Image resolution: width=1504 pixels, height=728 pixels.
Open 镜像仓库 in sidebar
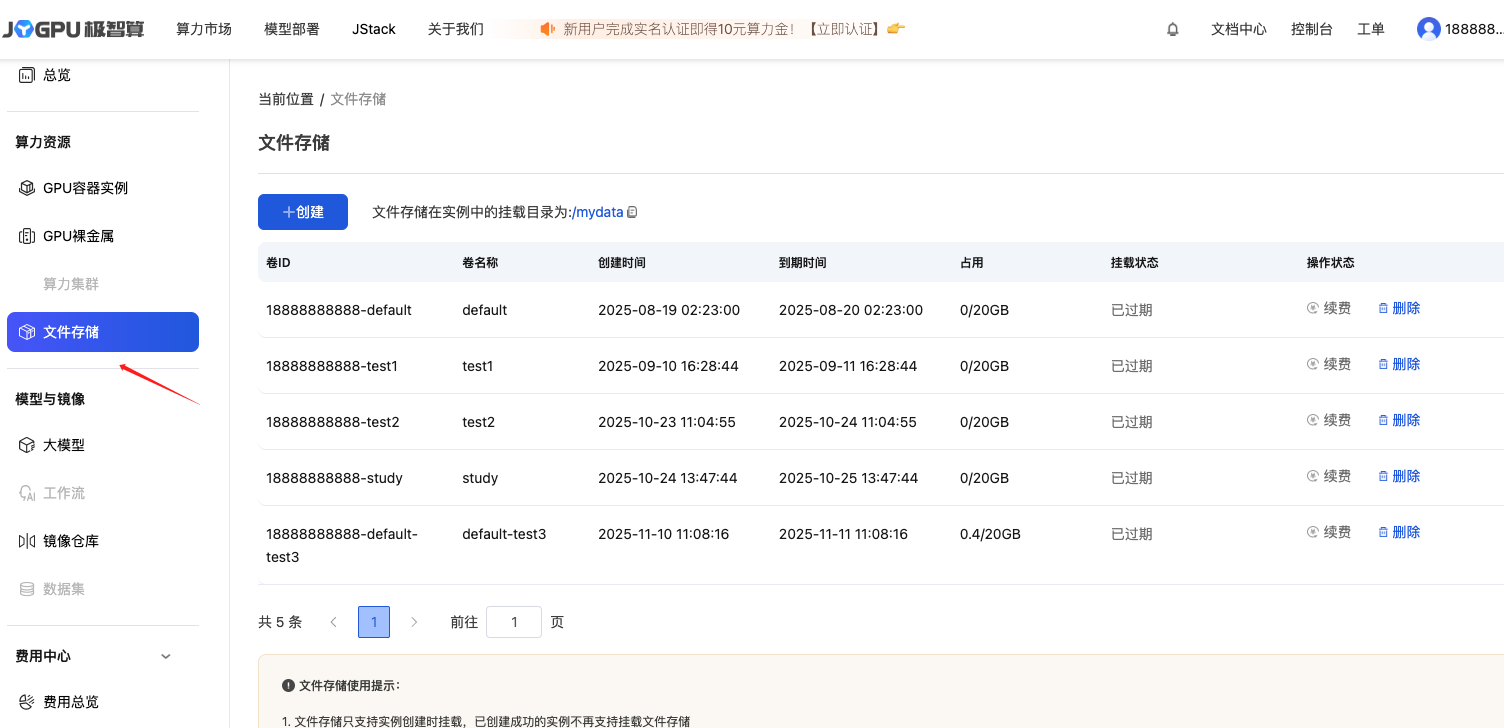70,541
